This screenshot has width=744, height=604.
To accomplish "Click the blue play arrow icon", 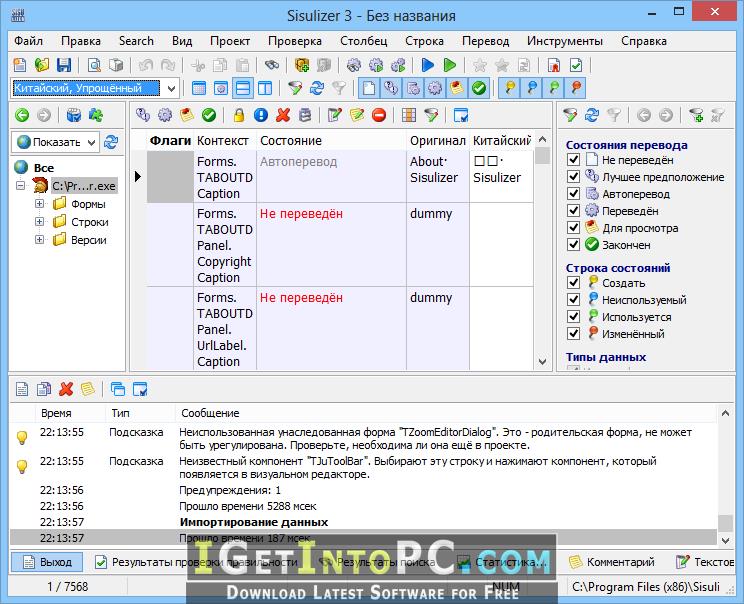I will click(428, 65).
